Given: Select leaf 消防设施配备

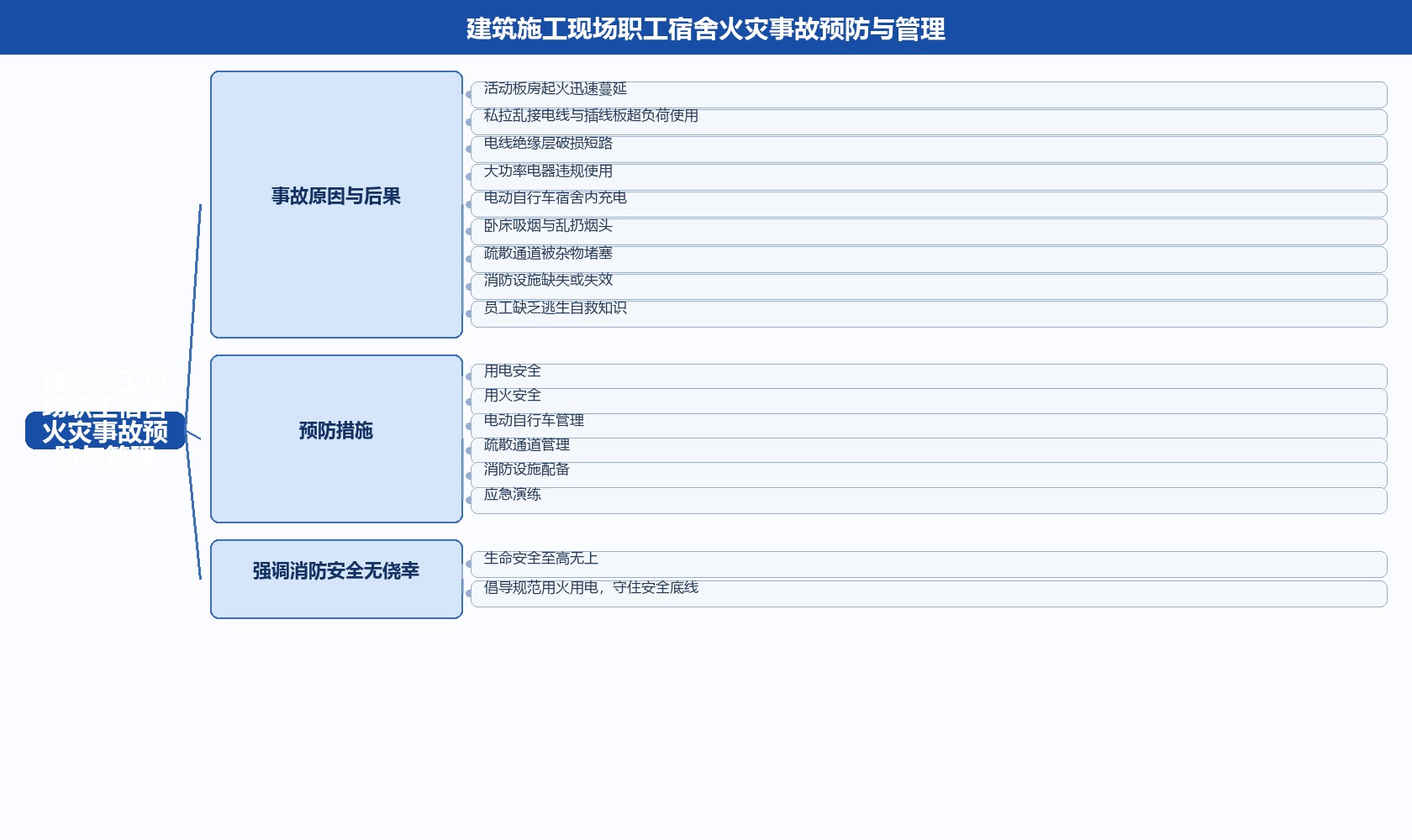Looking at the screenshot, I should point(929,475).
